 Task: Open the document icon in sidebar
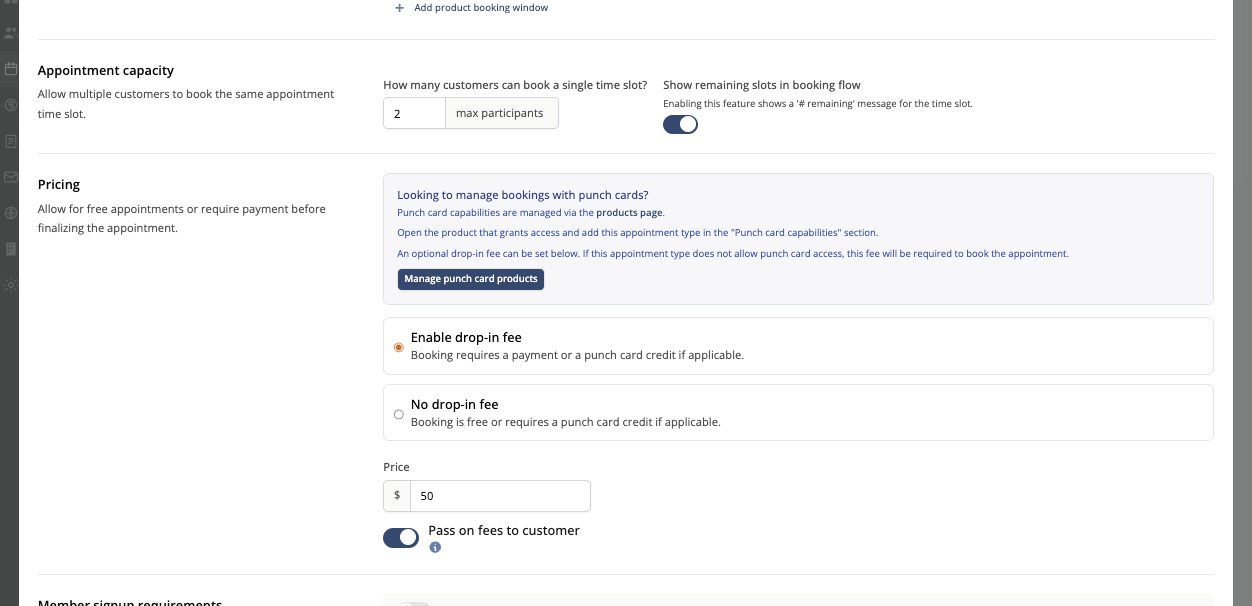[10, 141]
